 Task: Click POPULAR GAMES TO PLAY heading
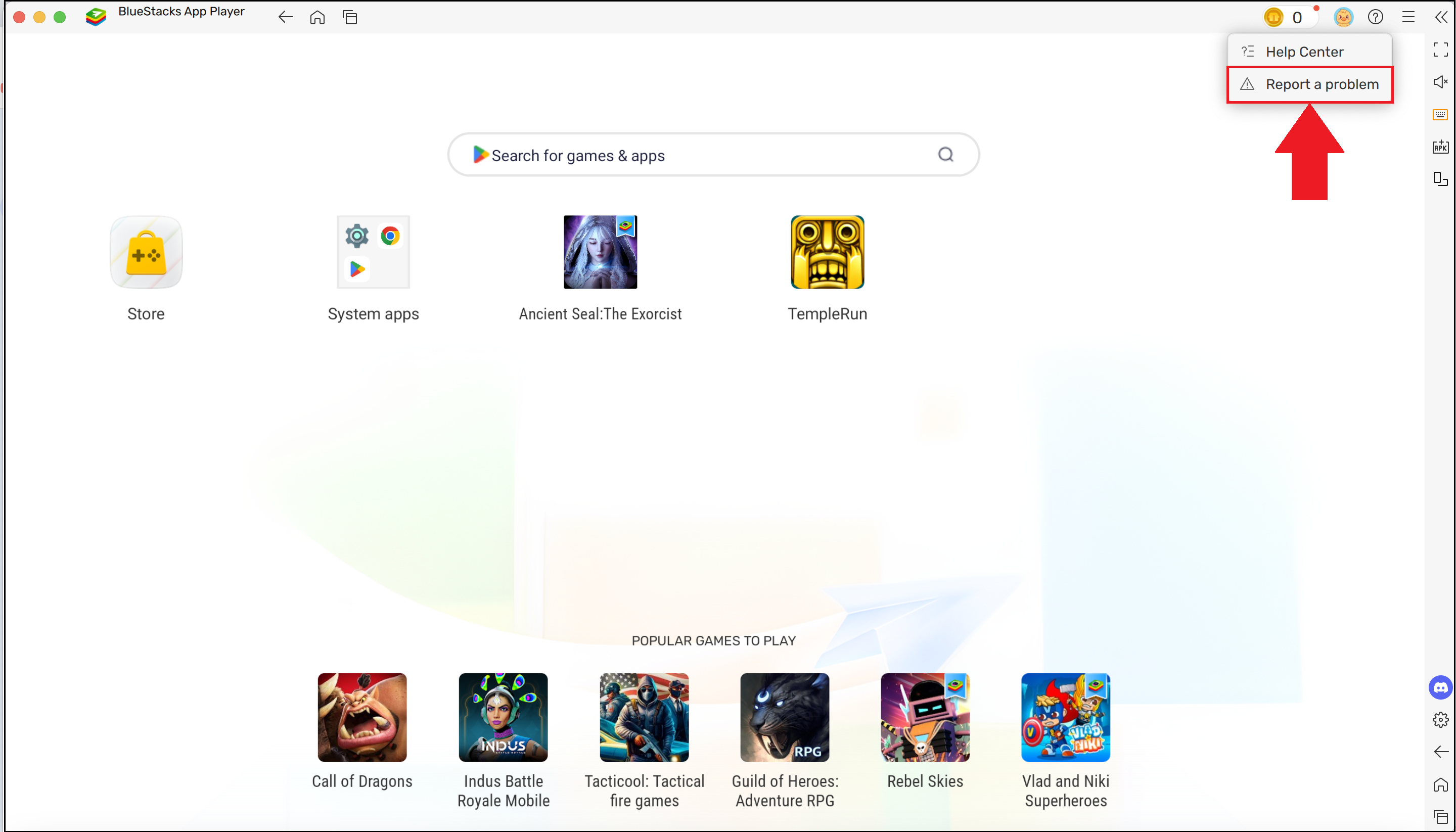714,640
